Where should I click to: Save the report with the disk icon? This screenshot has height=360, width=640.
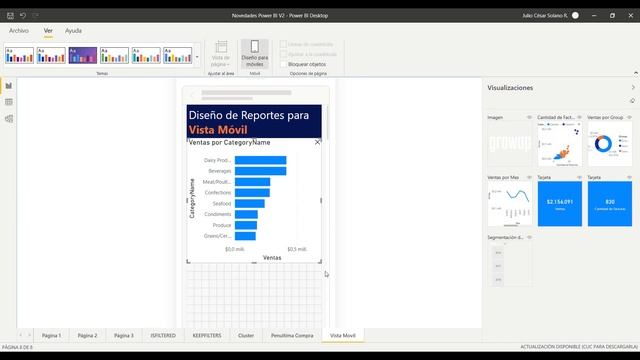[x=10, y=16]
